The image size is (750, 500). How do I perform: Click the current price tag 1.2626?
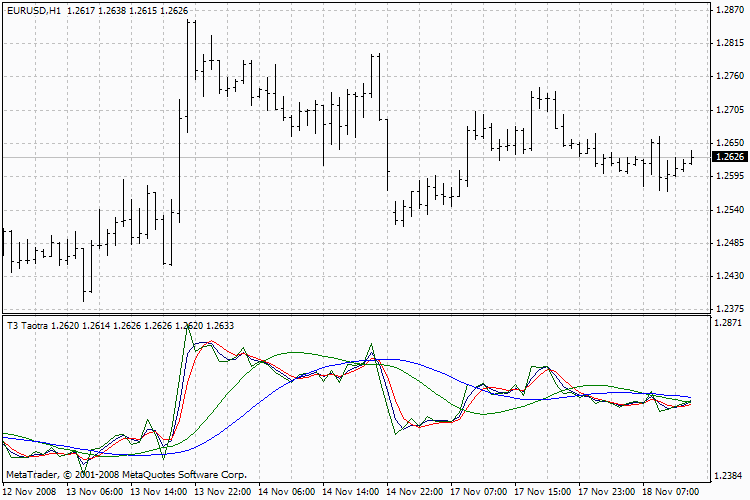pyautogui.click(x=729, y=156)
